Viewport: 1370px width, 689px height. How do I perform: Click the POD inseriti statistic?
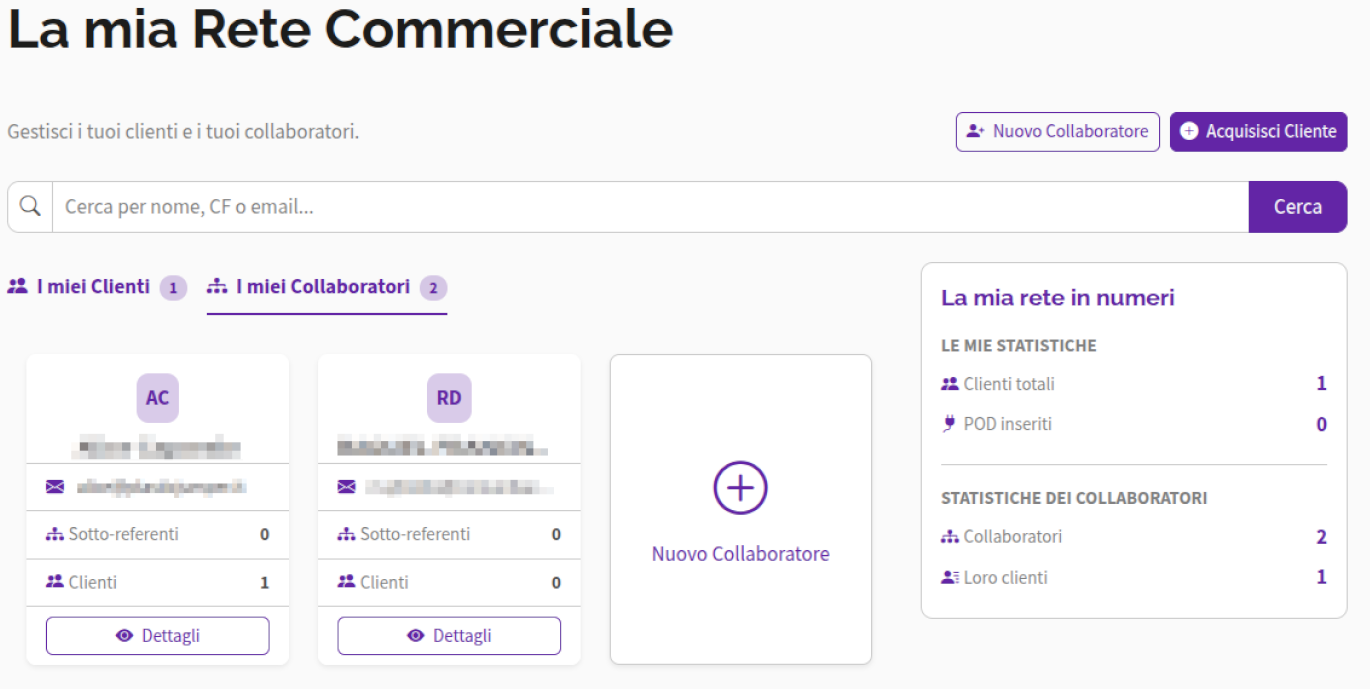pyautogui.click(x=1134, y=424)
